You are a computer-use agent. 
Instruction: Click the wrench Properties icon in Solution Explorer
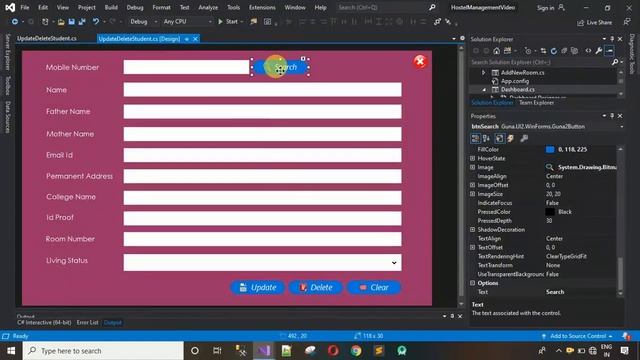pos(599,51)
